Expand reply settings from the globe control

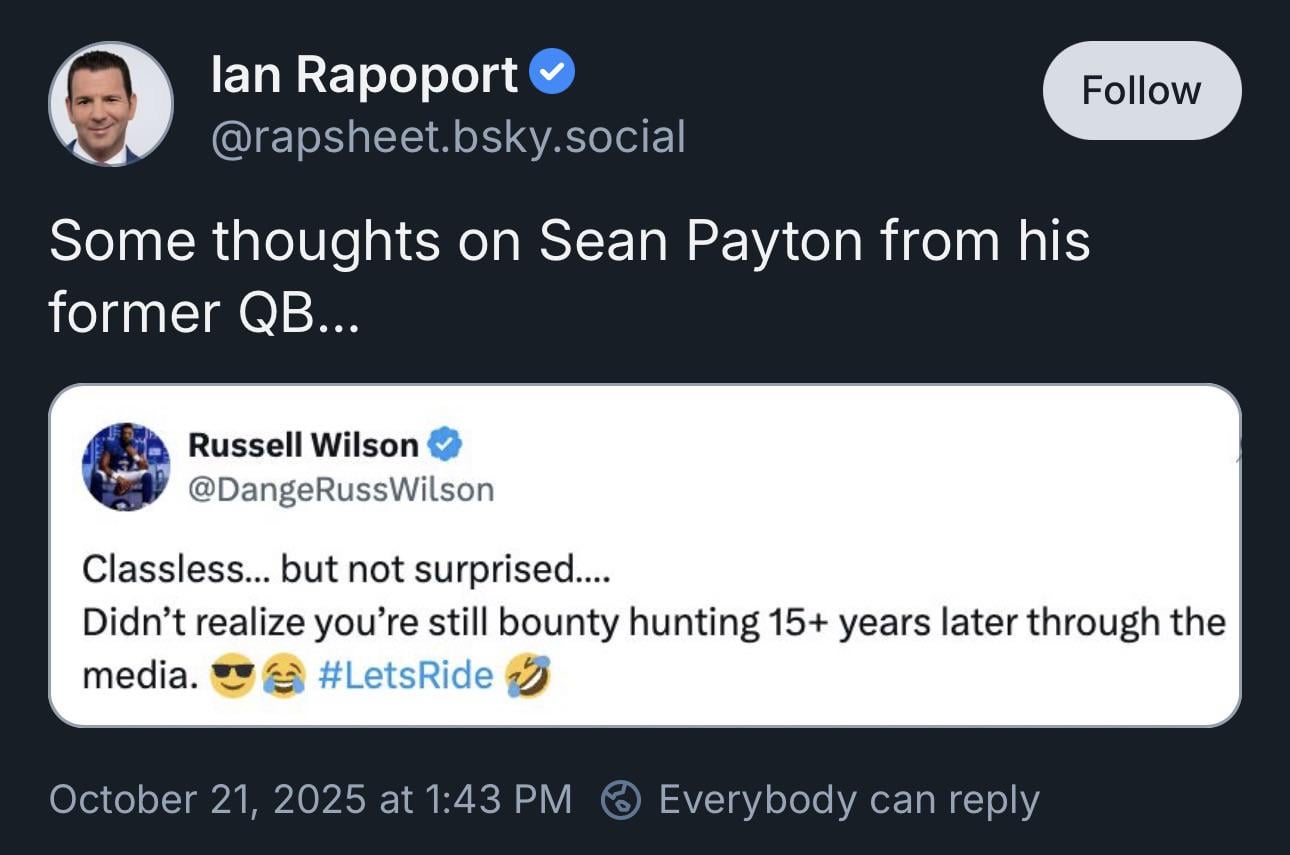click(x=621, y=799)
